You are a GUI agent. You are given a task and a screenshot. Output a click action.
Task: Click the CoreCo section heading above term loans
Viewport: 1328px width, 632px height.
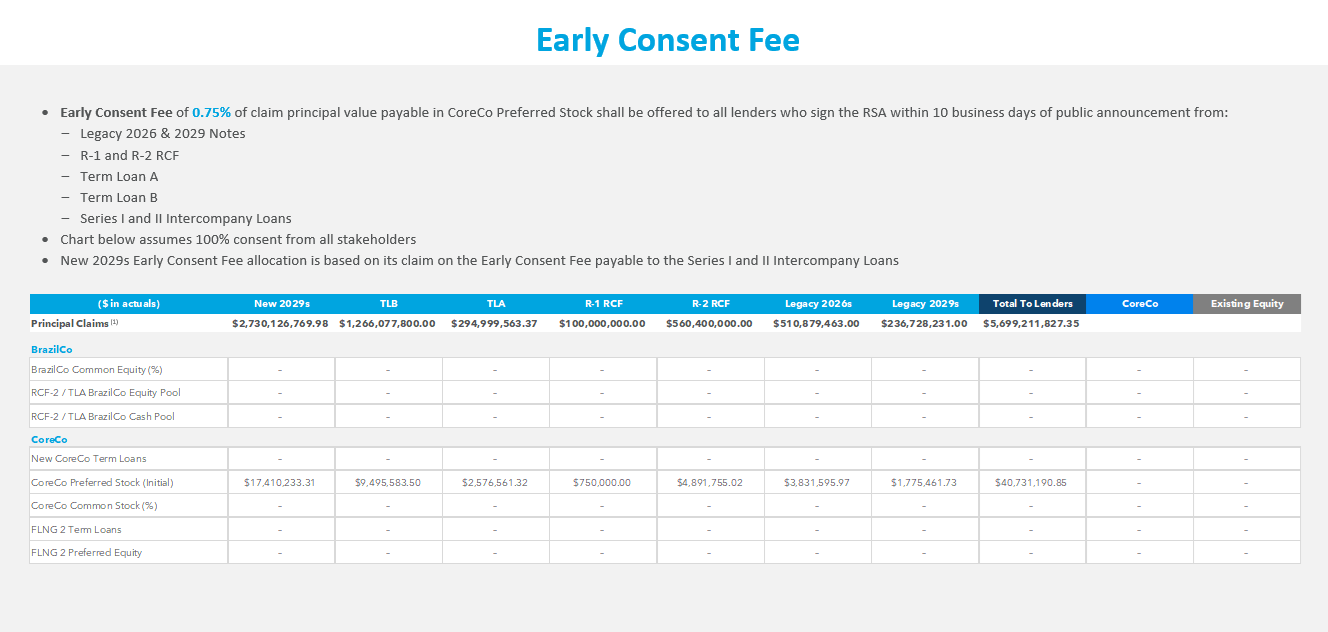point(49,439)
